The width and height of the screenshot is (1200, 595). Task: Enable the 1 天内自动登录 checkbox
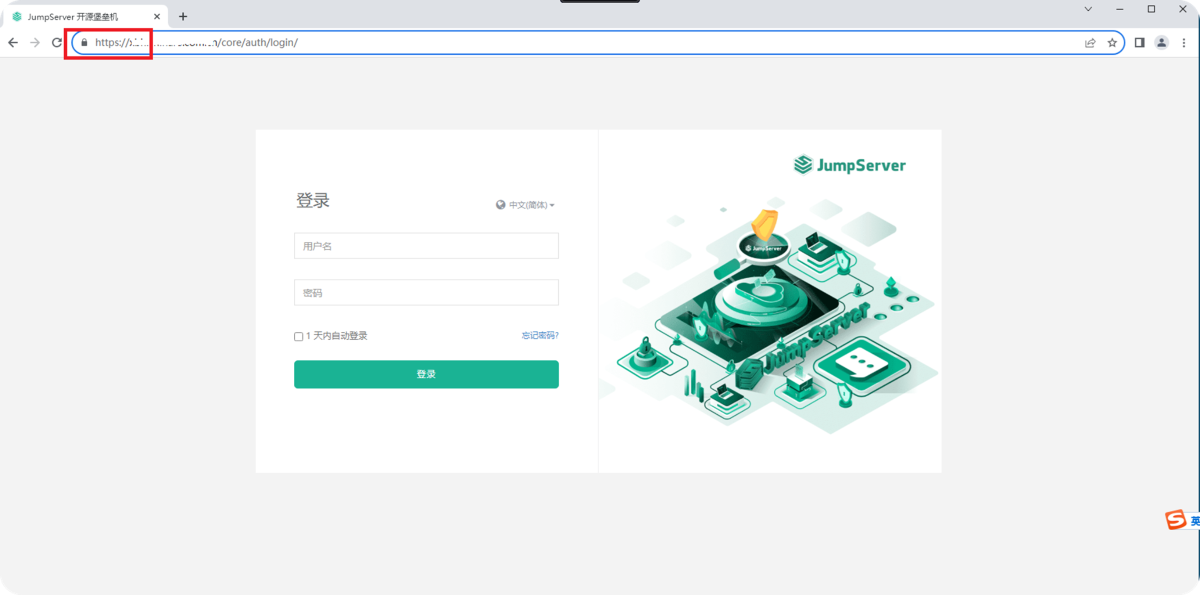(x=297, y=336)
